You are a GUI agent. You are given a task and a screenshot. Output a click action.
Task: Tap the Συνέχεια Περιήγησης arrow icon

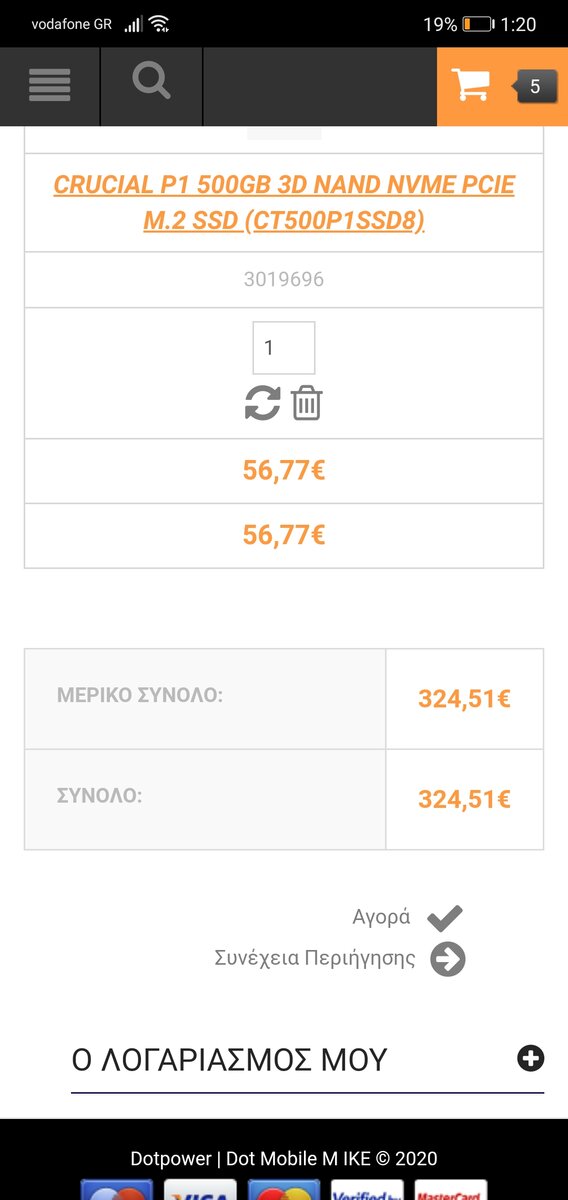(448, 959)
